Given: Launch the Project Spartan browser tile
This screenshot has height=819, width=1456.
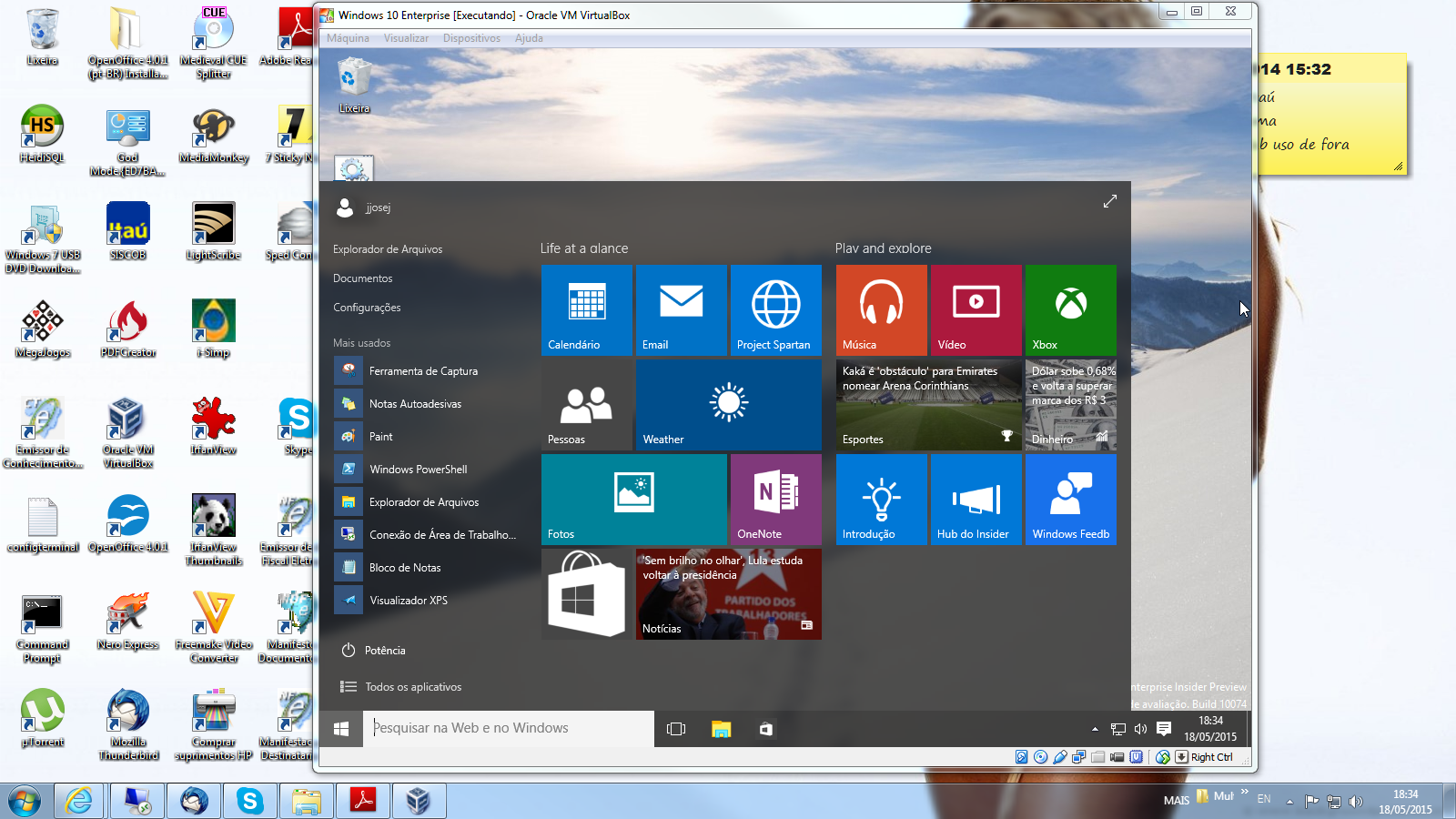Looking at the screenshot, I should (x=775, y=309).
